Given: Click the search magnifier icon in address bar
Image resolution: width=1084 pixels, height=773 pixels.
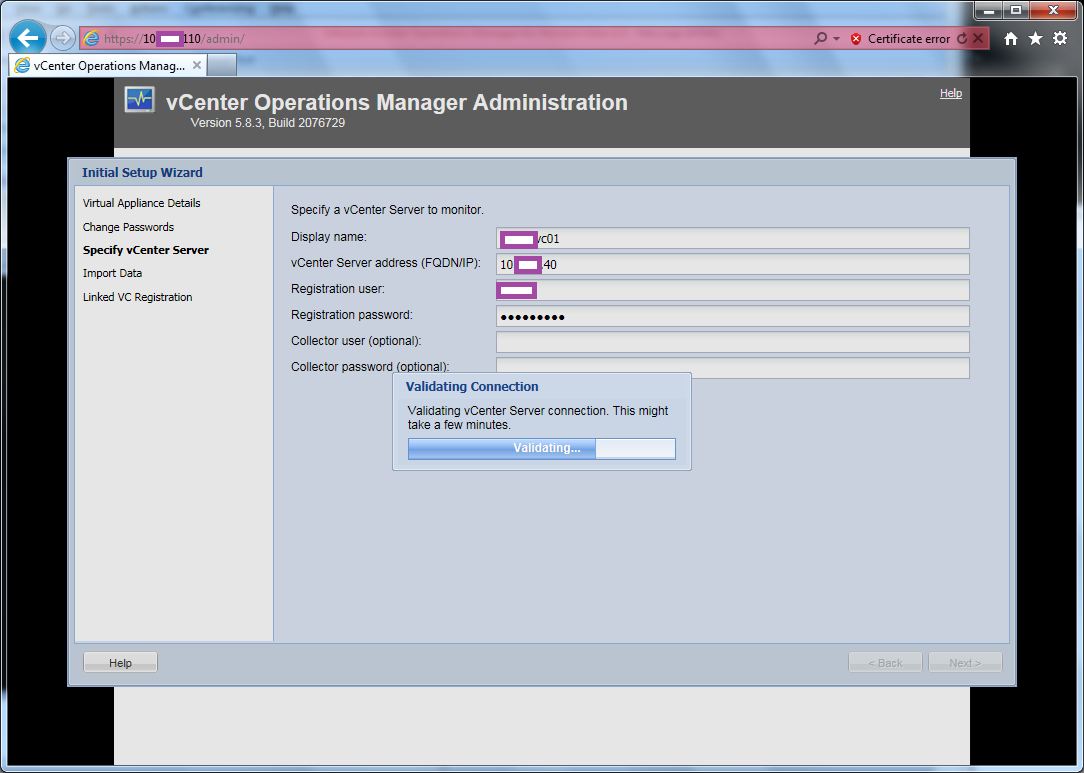Looking at the screenshot, I should coord(821,39).
